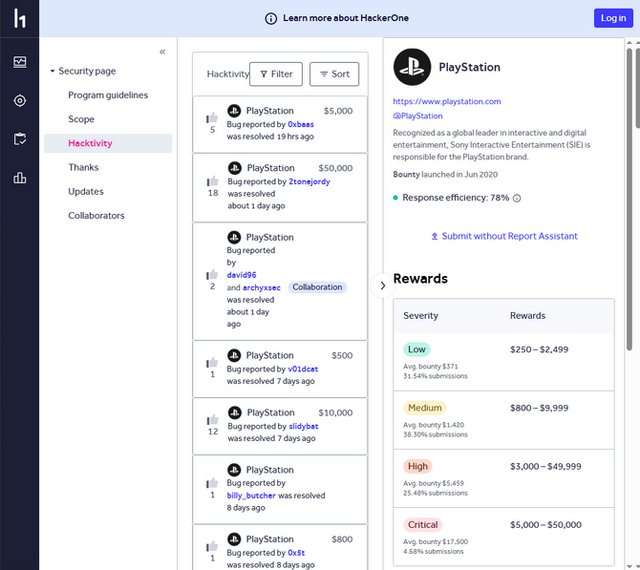Open the Collaborators page
The width and height of the screenshot is (640, 570).
point(96,216)
